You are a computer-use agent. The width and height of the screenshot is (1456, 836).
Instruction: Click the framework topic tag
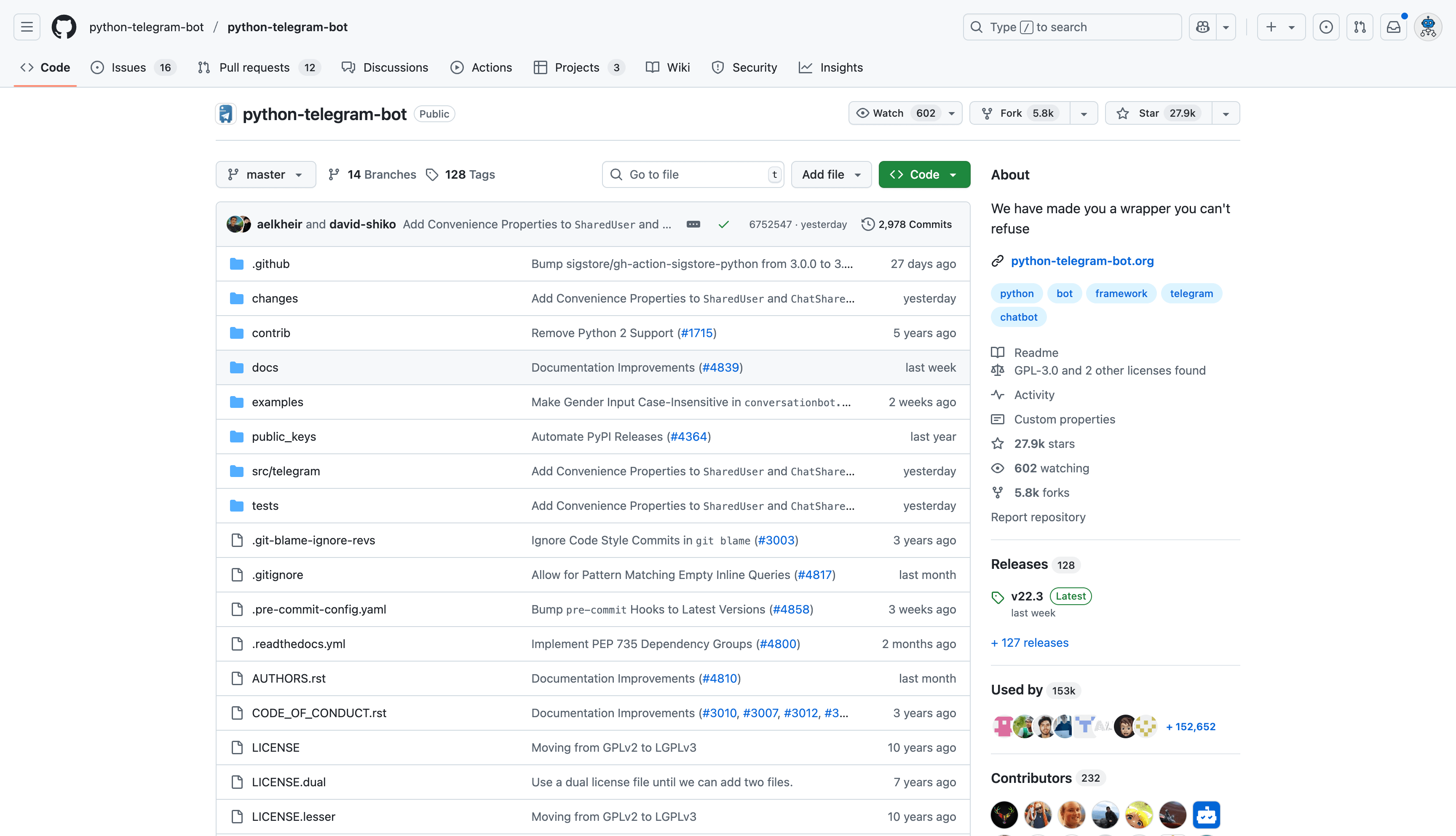coord(1121,293)
